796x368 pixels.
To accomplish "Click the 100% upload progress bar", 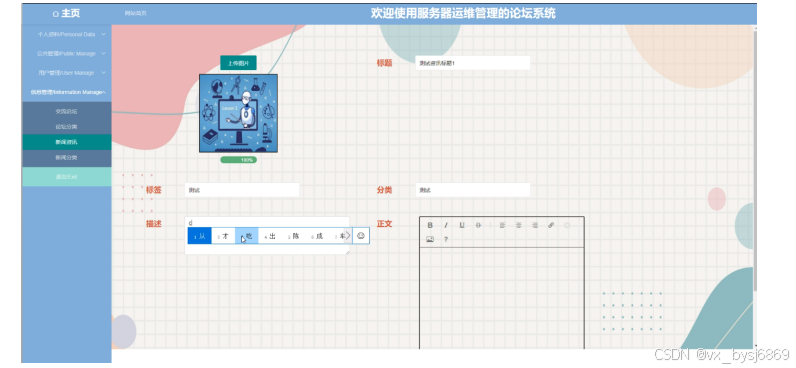I will click(x=238, y=160).
